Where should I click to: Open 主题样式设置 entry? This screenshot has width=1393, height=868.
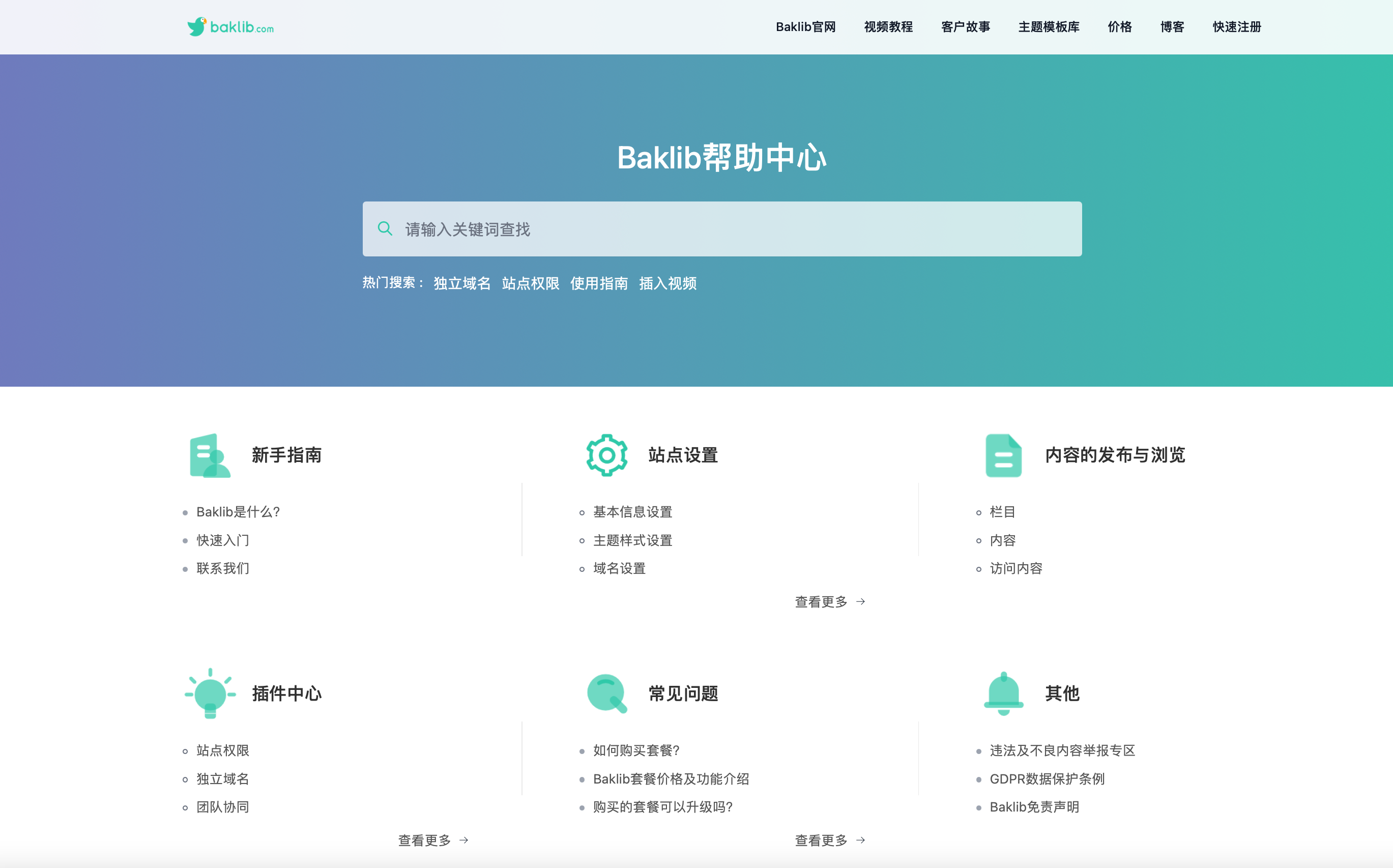[x=632, y=540]
